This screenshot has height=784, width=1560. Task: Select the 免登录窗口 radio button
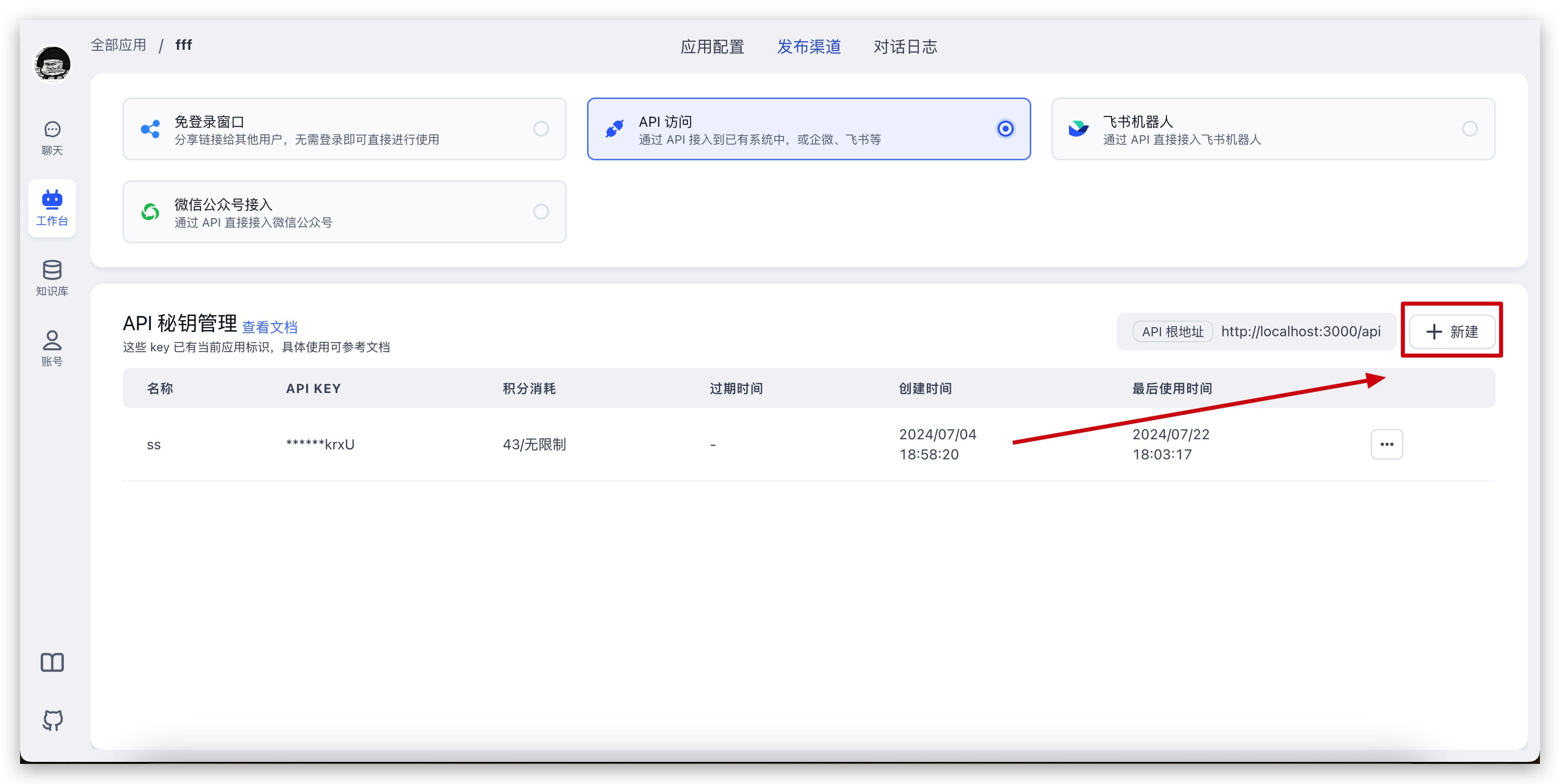point(541,129)
